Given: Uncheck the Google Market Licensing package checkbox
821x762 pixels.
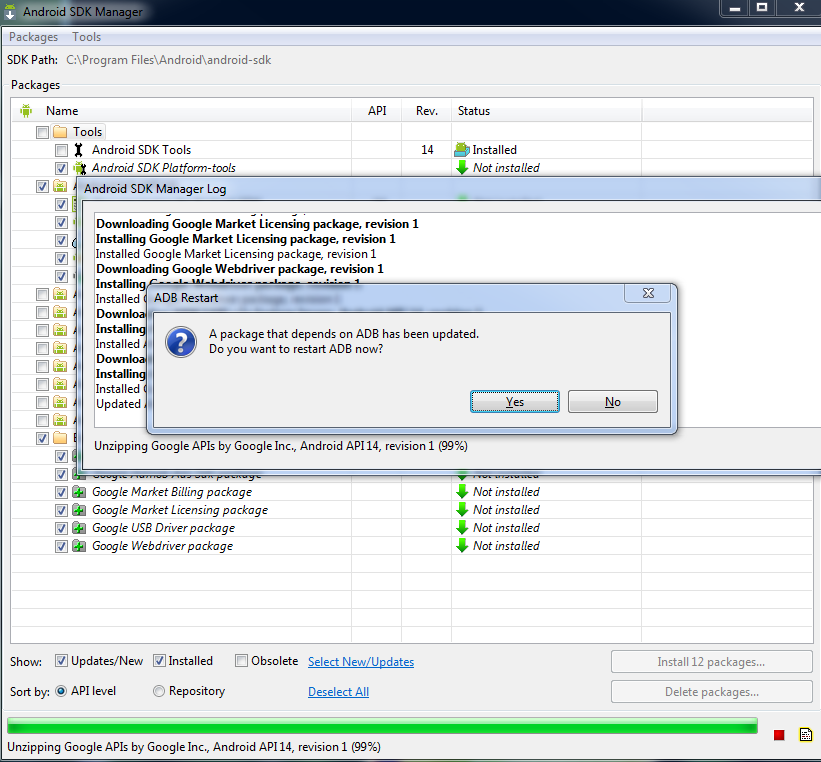Looking at the screenshot, I should pyautogui.click(x=61, y=510).
